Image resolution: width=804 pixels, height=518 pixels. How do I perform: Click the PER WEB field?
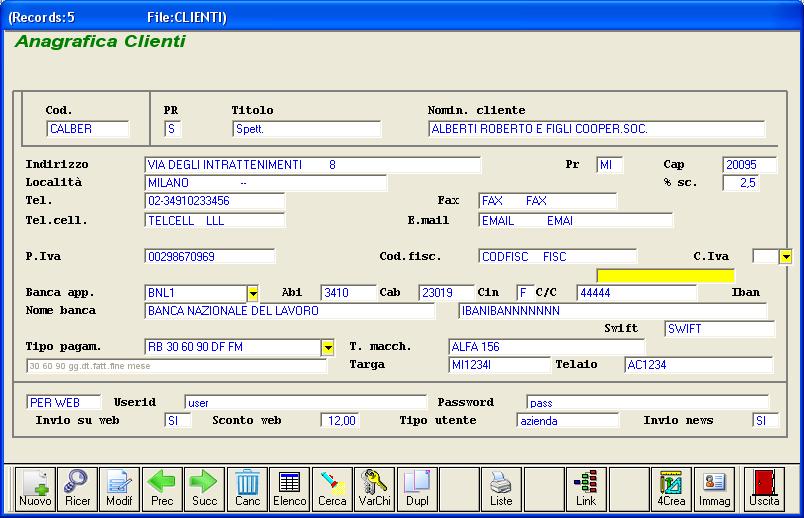pyautogui.click(x=64, y=402)
